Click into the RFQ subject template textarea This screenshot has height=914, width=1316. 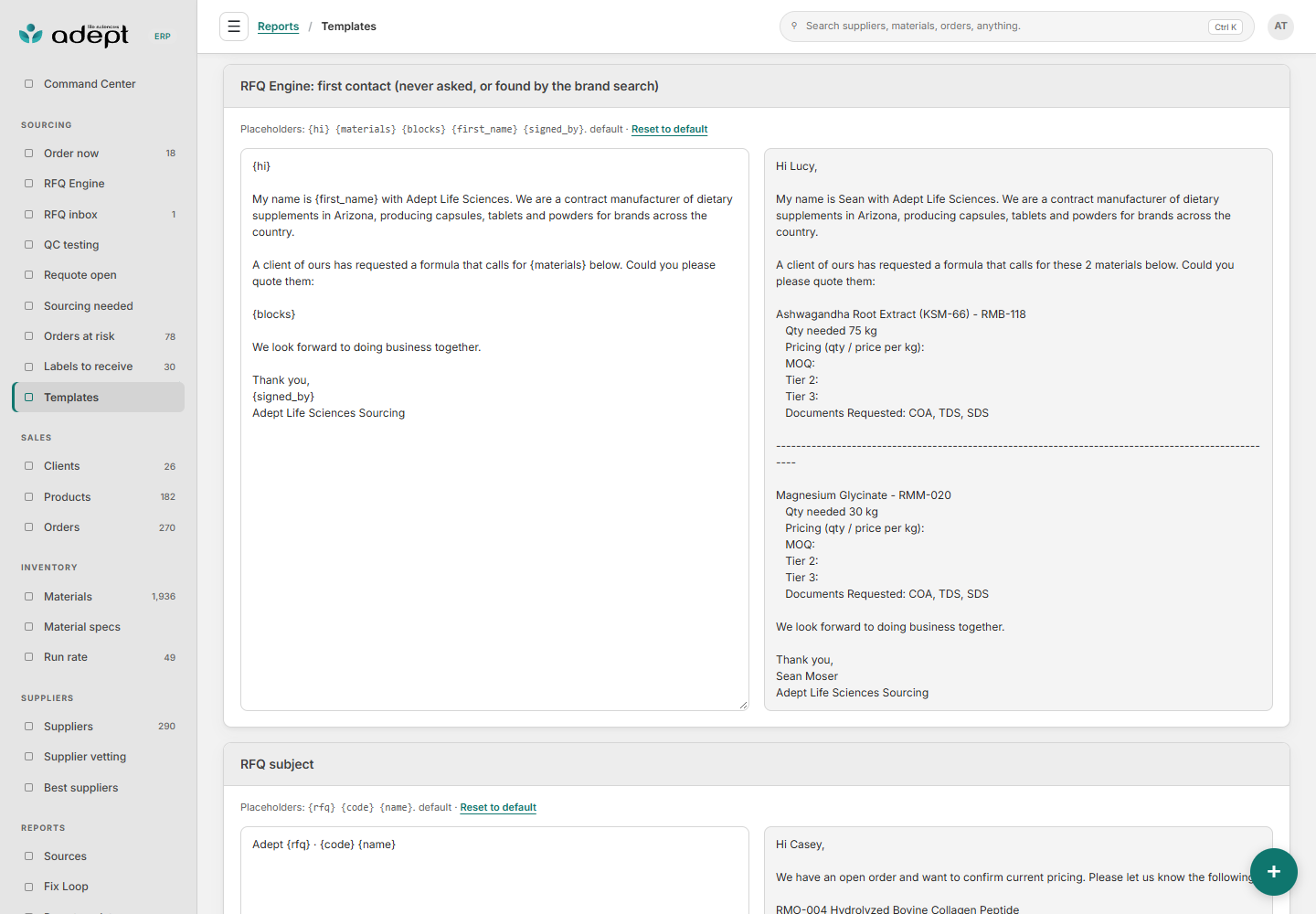tap(494, 870)
